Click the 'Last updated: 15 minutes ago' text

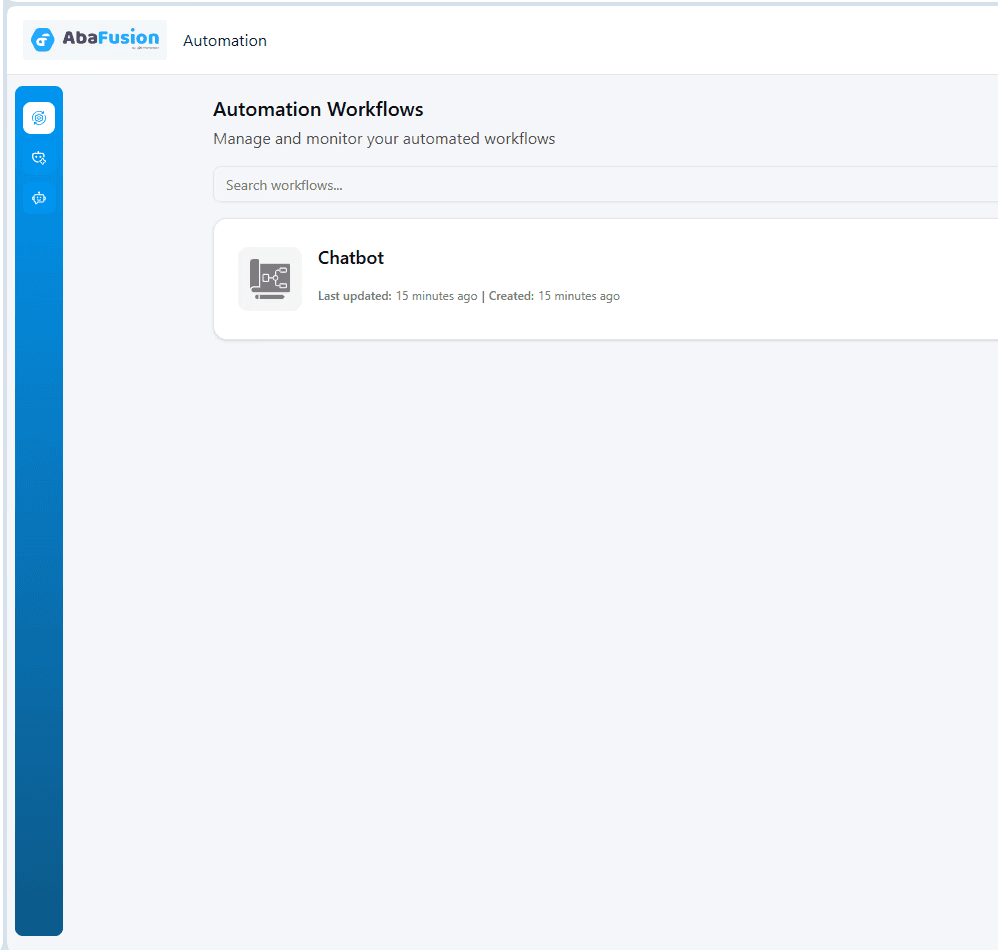[x=397, y=296]
